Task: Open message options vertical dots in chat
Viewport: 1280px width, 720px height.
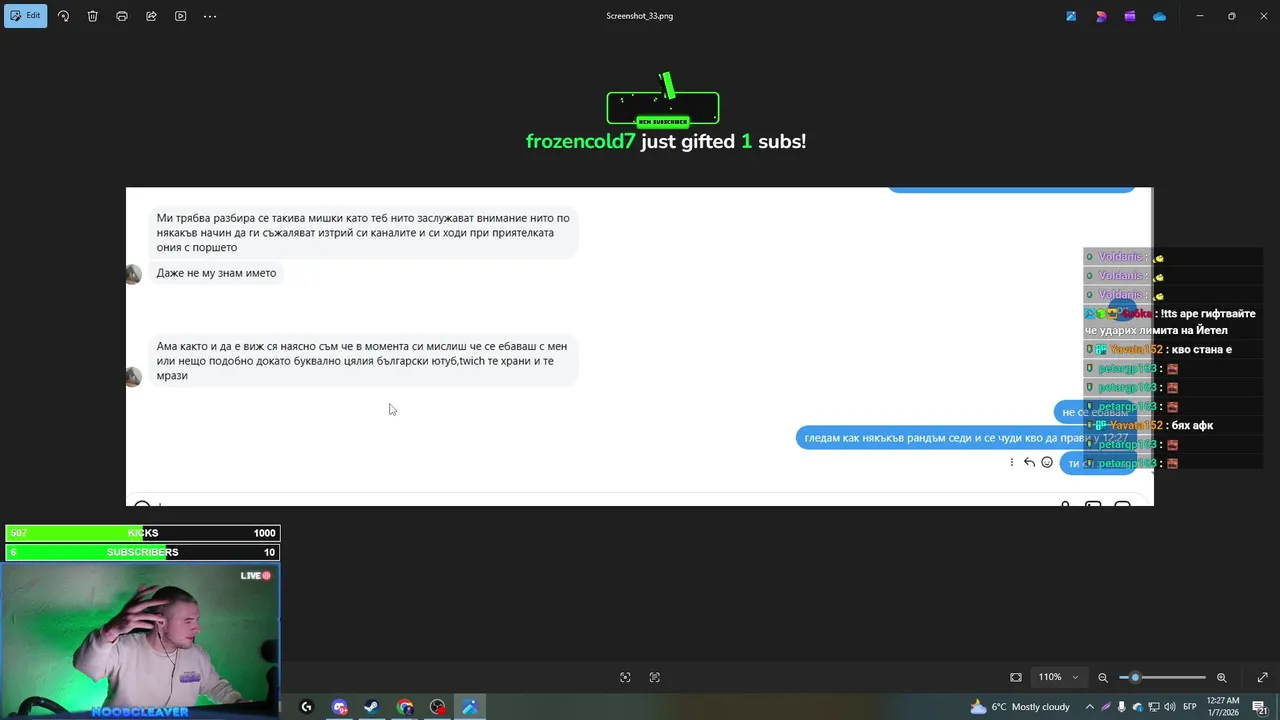Action: pyautogui.click(x=1011, y=462)
